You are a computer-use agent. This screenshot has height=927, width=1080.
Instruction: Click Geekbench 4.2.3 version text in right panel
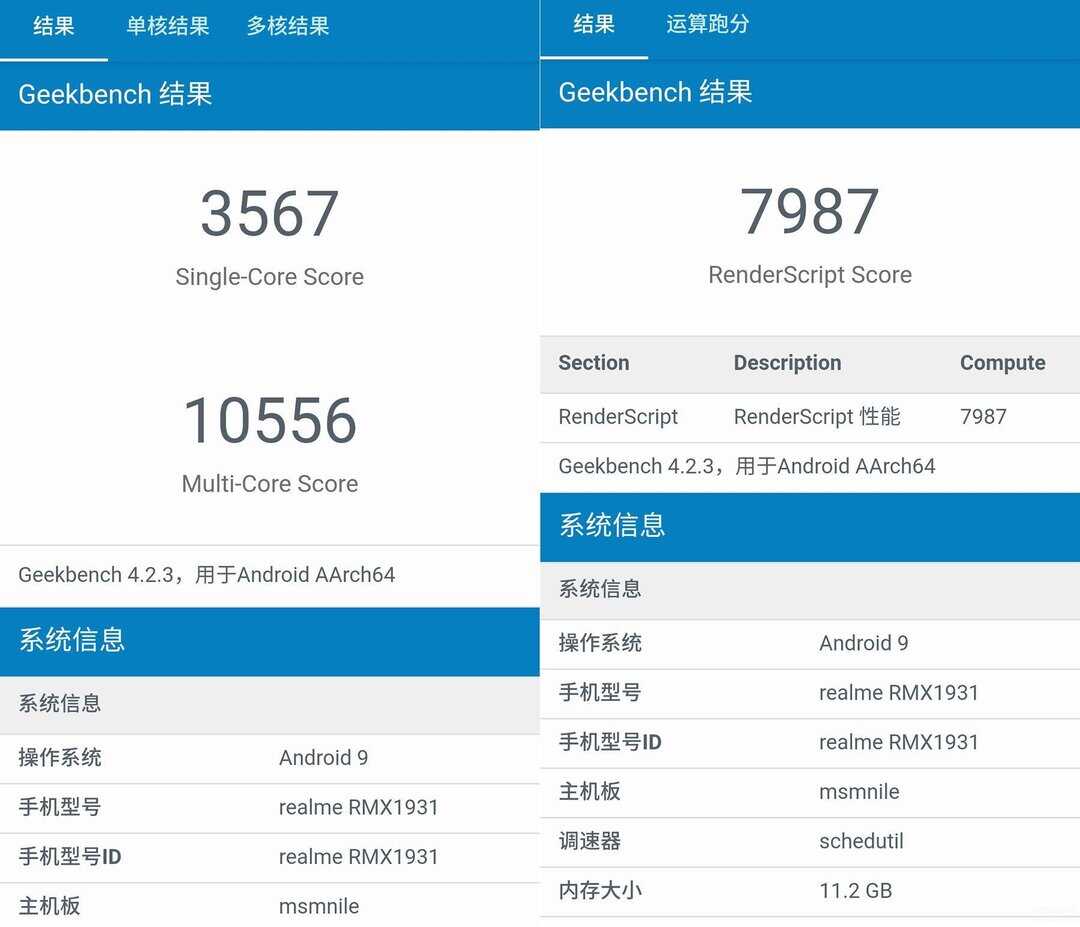[x=747, y=466]
